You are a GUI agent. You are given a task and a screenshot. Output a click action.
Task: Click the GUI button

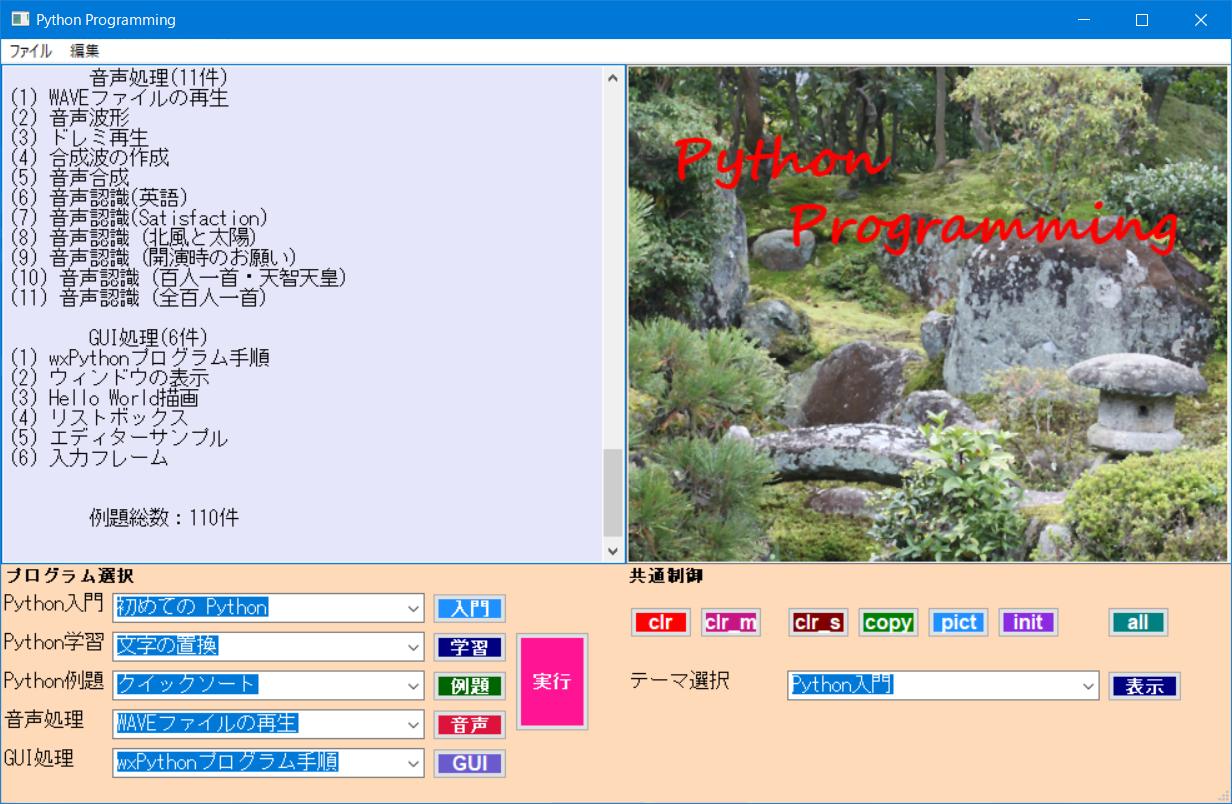[469, 763]
